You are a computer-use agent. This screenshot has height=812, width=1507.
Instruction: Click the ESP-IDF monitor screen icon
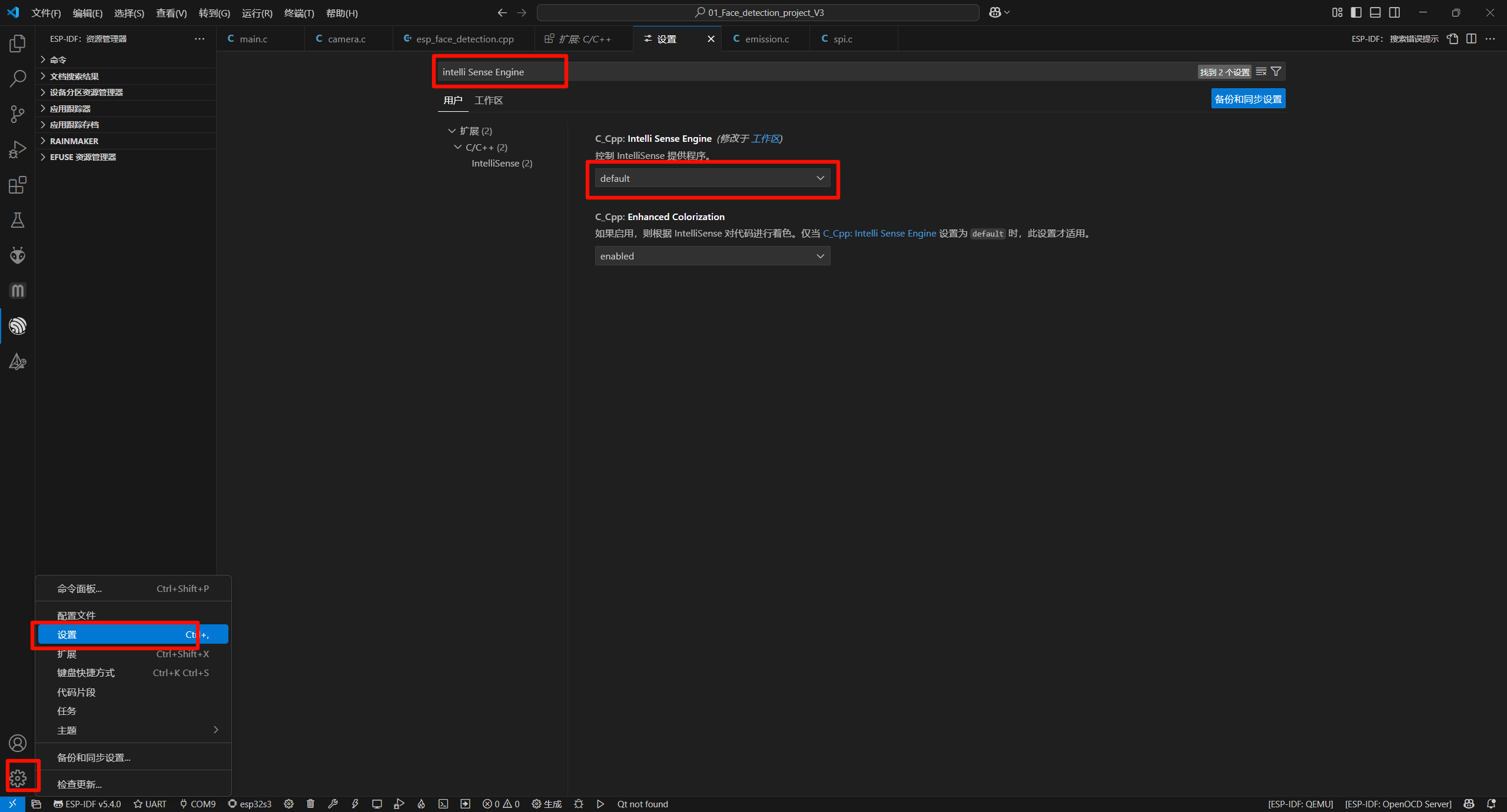377,804
